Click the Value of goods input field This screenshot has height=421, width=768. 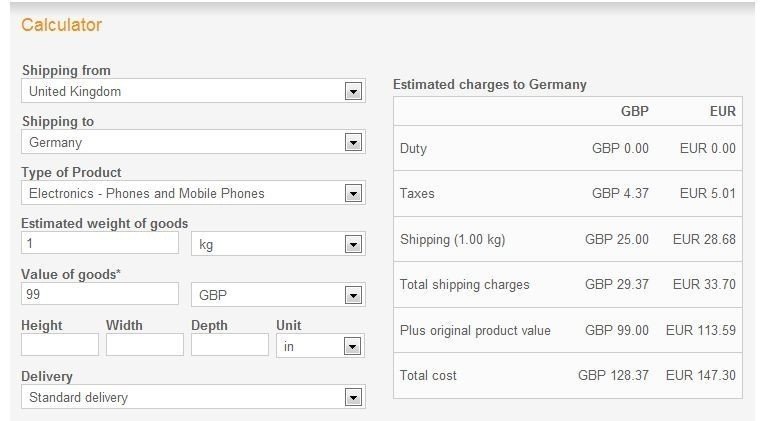point(100,294)
